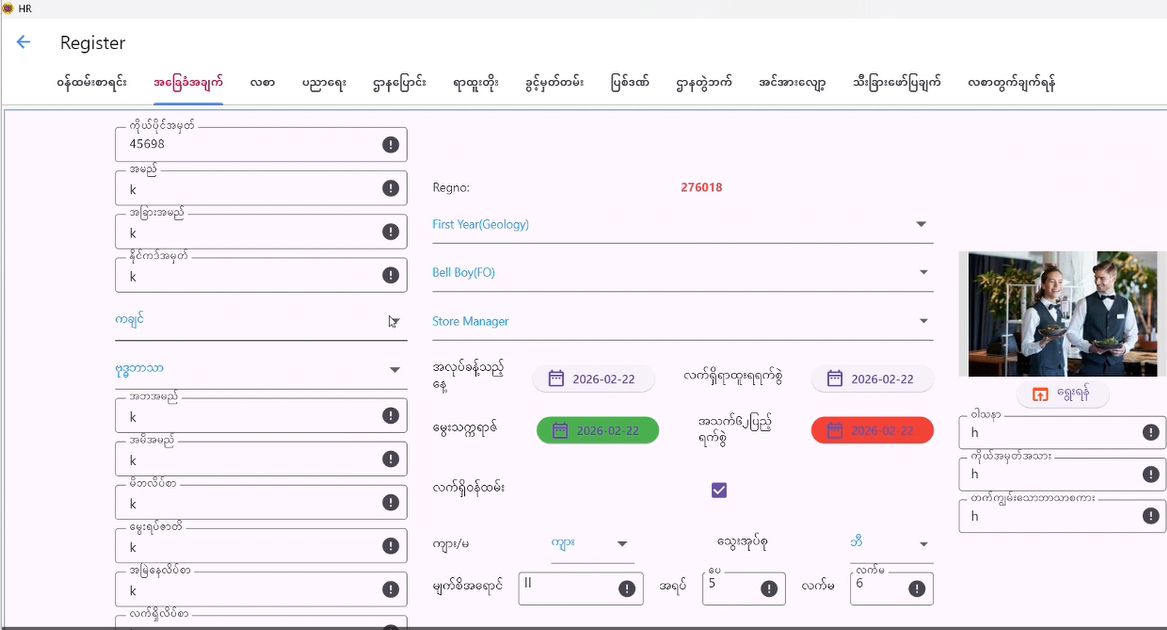Focus the ဝါသနာ hobby input field
The image size is (1167, 630).
pos(1062,432)
